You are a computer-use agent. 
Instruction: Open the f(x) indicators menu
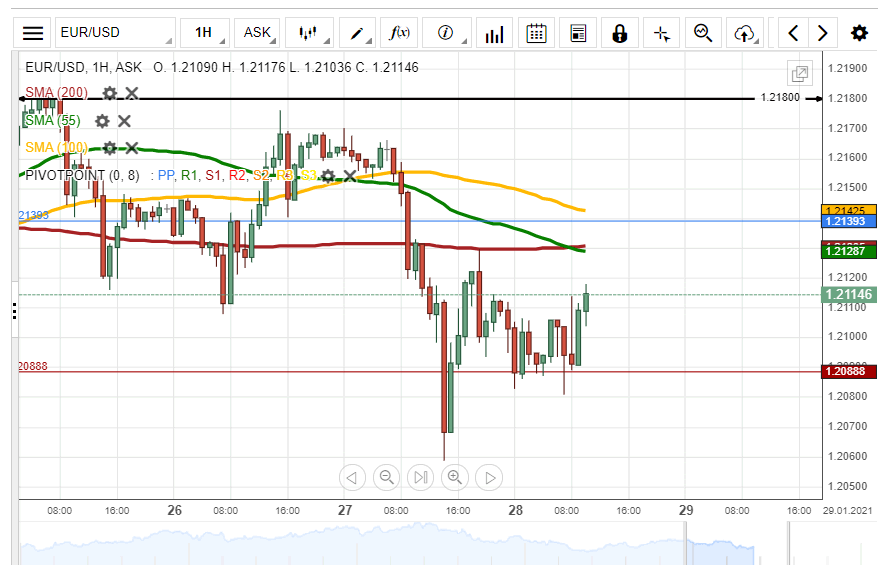click(399, 33)
